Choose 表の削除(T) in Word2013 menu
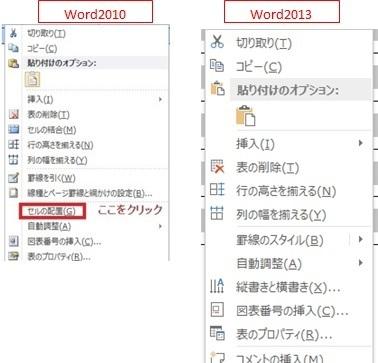 268,168
